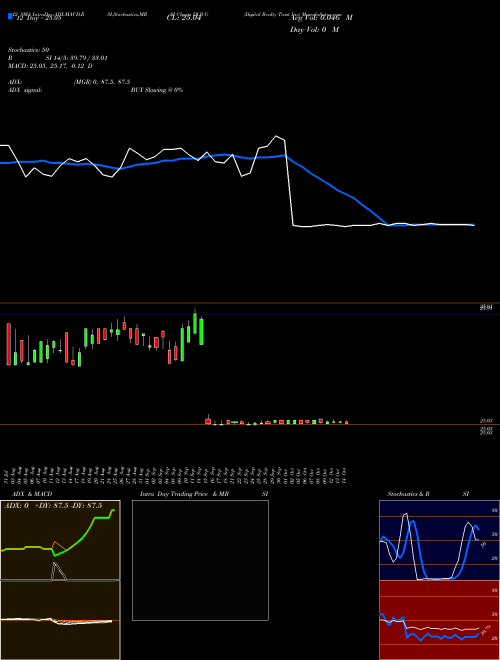Screen dimensions: 500x660
Task: Click the 'Day Vol: 0 M' text
Action: tap(314, 29)
